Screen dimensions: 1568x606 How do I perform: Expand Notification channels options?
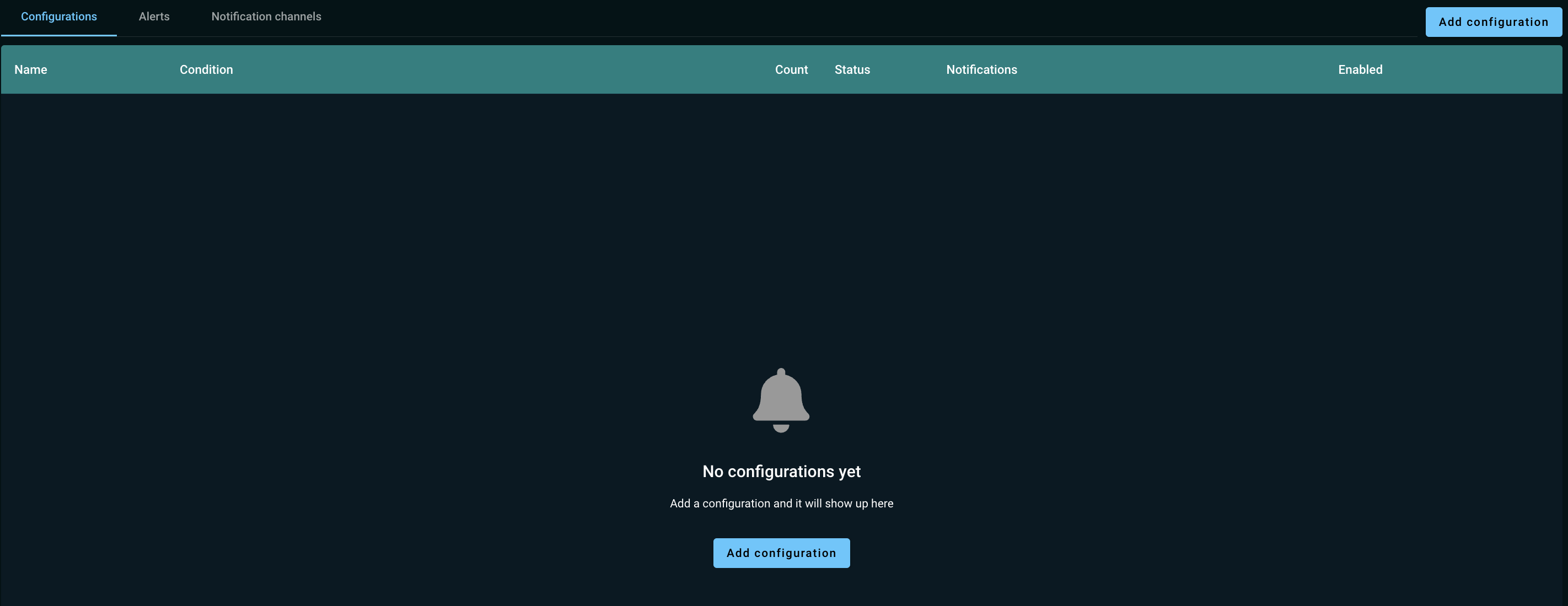click(x=266, y=16)
